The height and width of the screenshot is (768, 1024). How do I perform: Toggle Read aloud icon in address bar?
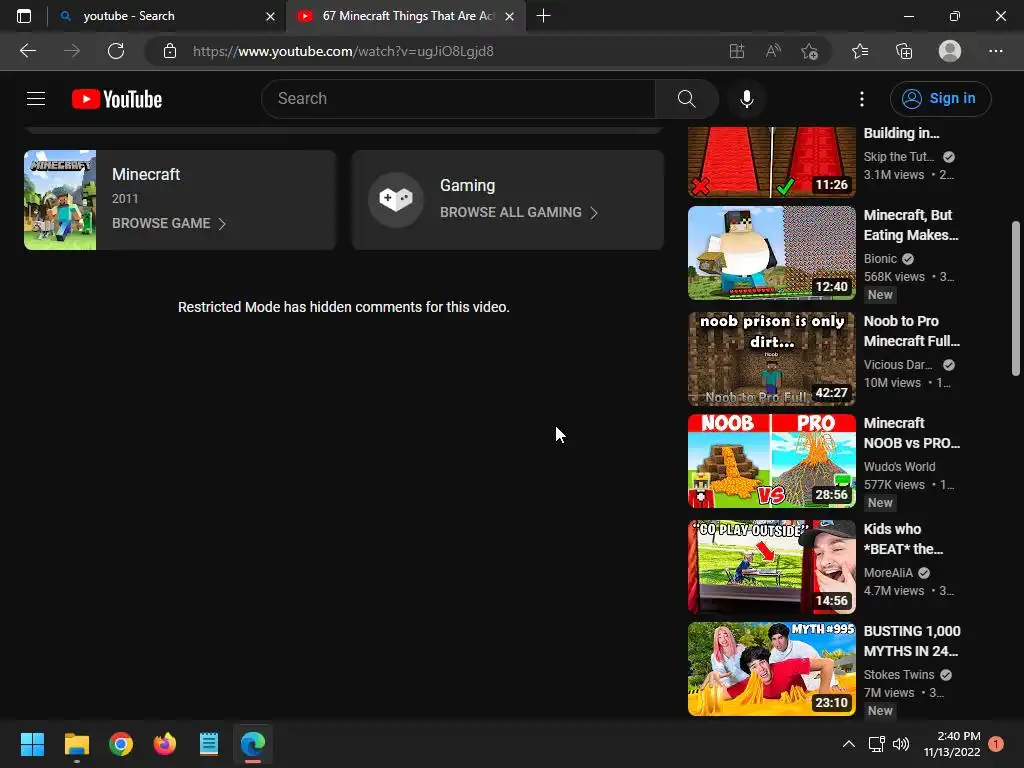point(773,51)
